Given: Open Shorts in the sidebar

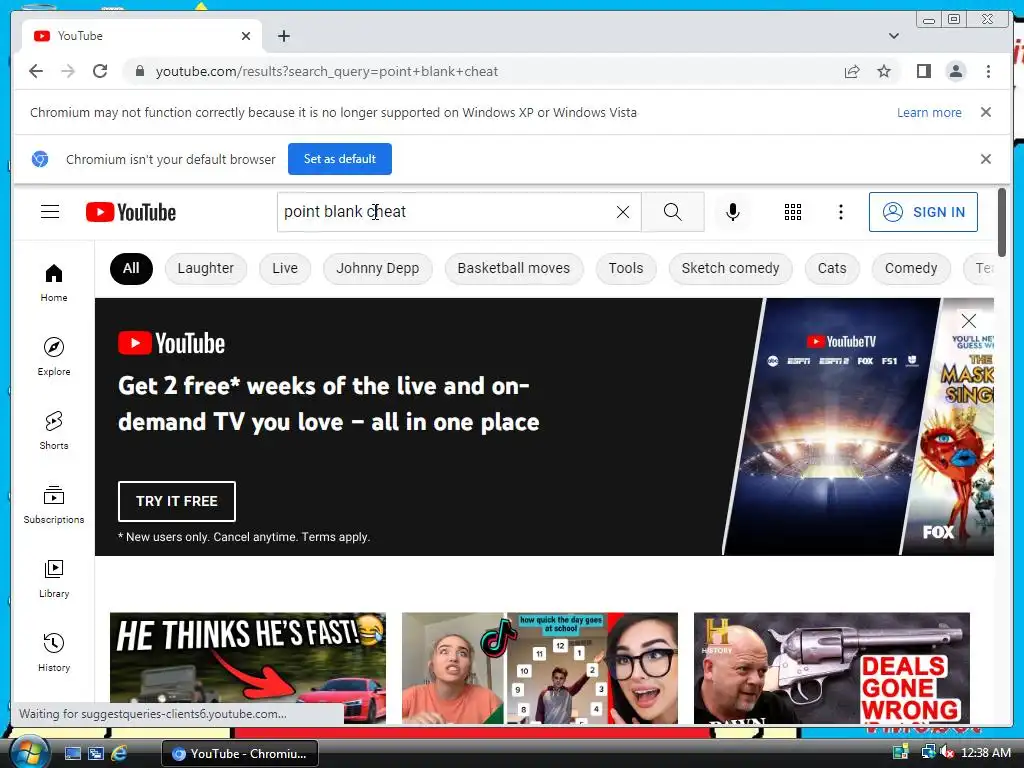Looking at the screenshot, I should (x=54, y=430).
